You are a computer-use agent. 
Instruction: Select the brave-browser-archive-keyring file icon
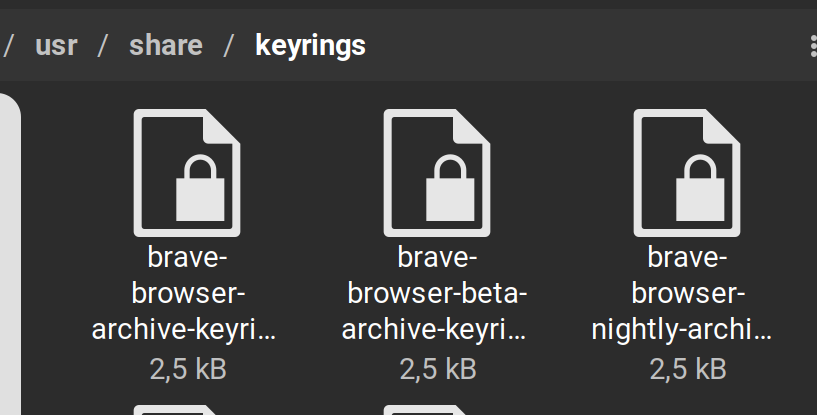click(x=187, y=173)
